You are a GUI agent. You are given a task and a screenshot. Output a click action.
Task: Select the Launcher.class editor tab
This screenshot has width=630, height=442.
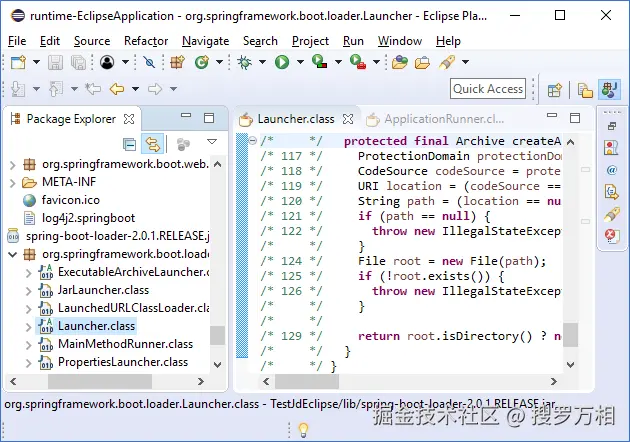click(296, 119)
